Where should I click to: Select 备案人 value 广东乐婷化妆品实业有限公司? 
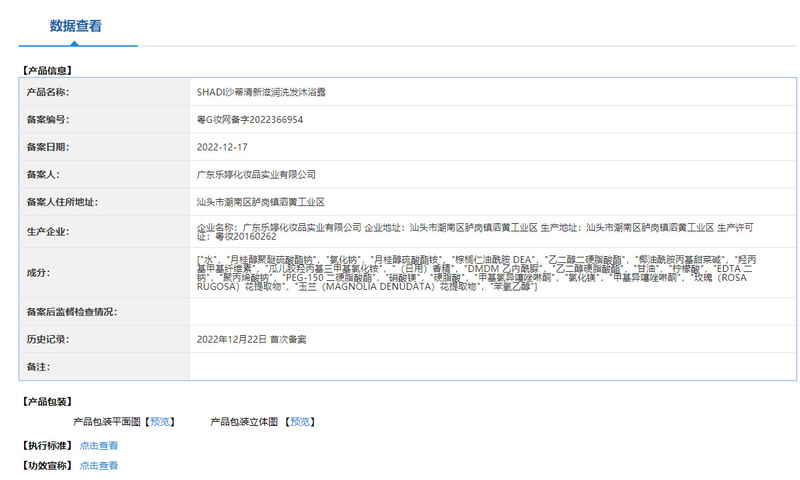(256, 175)
